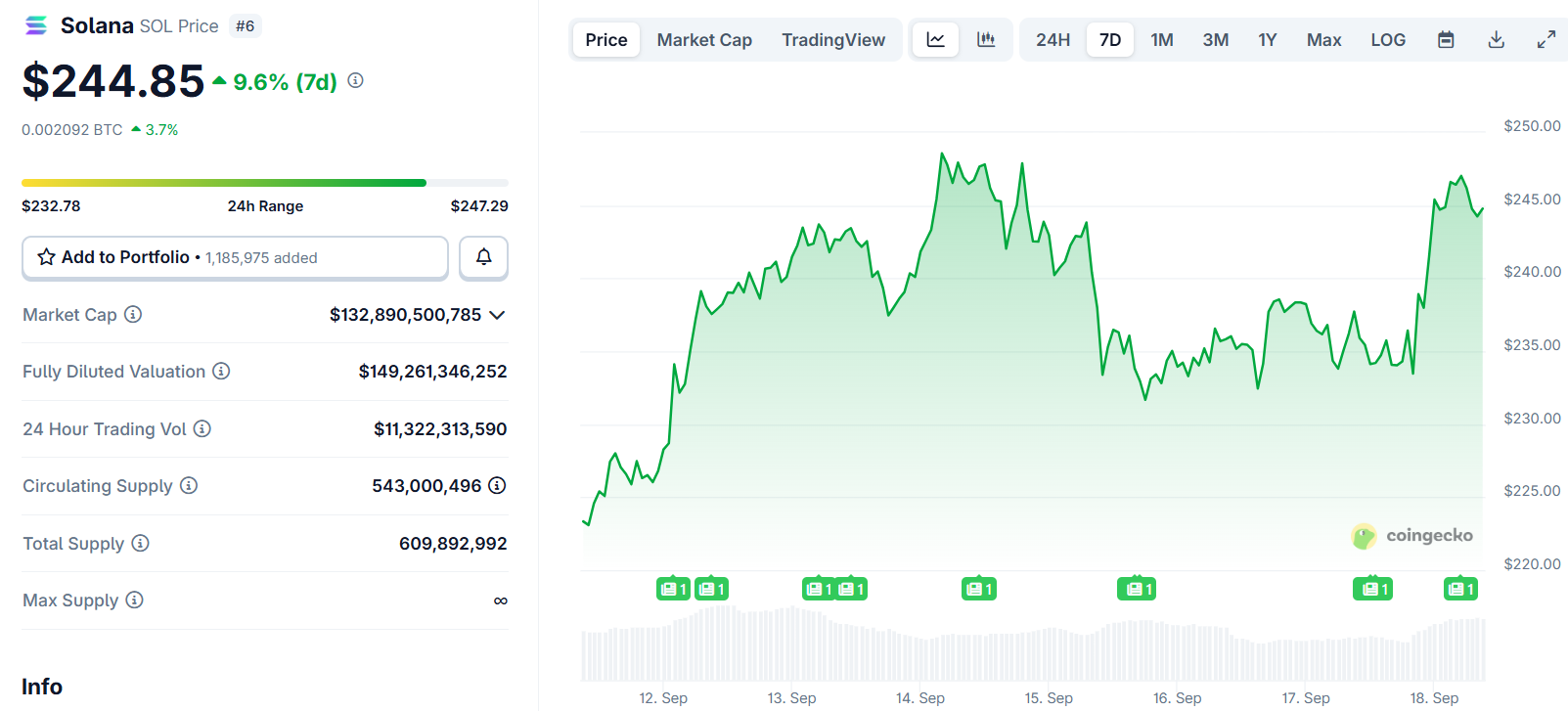Set chart range to 24H
Image resolution: width=1568 pixels, height=711 pixels.
(1053, 40)
